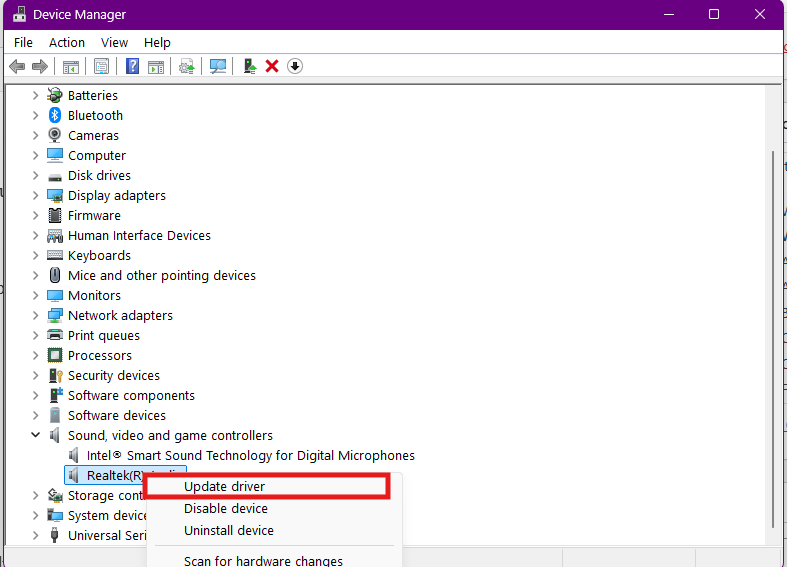
Task: Click the Print queues printer icon
Action: pos(55,335)
